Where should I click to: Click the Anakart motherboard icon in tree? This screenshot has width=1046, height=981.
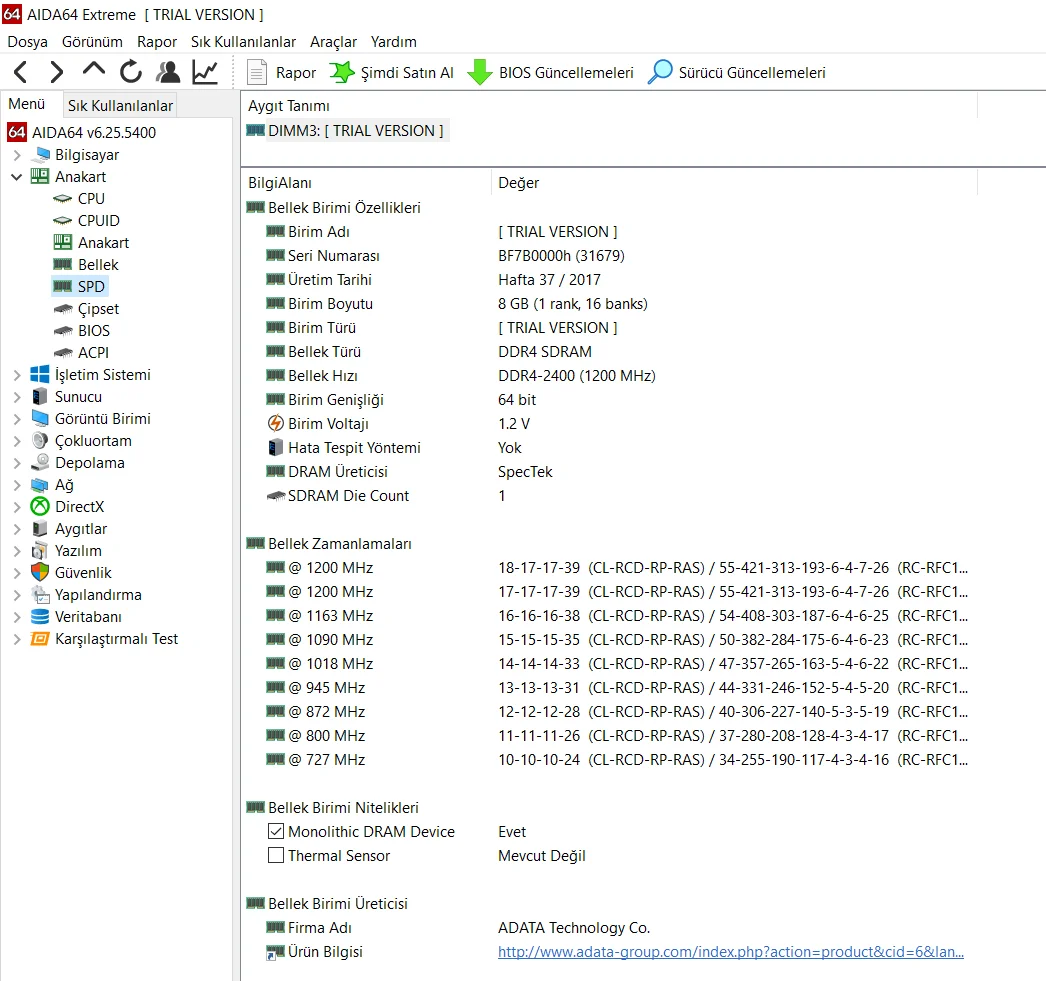pos(40,177)
